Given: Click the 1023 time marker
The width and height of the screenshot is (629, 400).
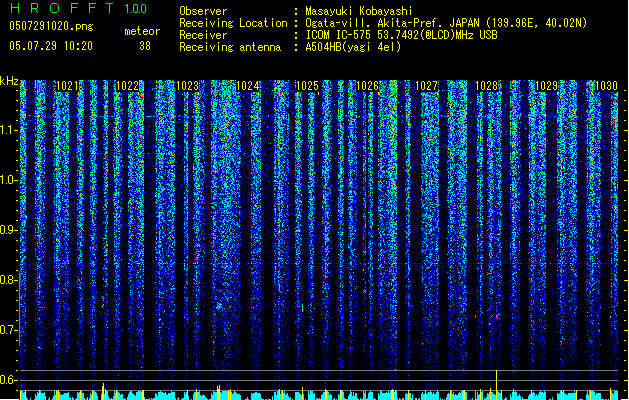Looking at the screenshot, I should 187,86.
